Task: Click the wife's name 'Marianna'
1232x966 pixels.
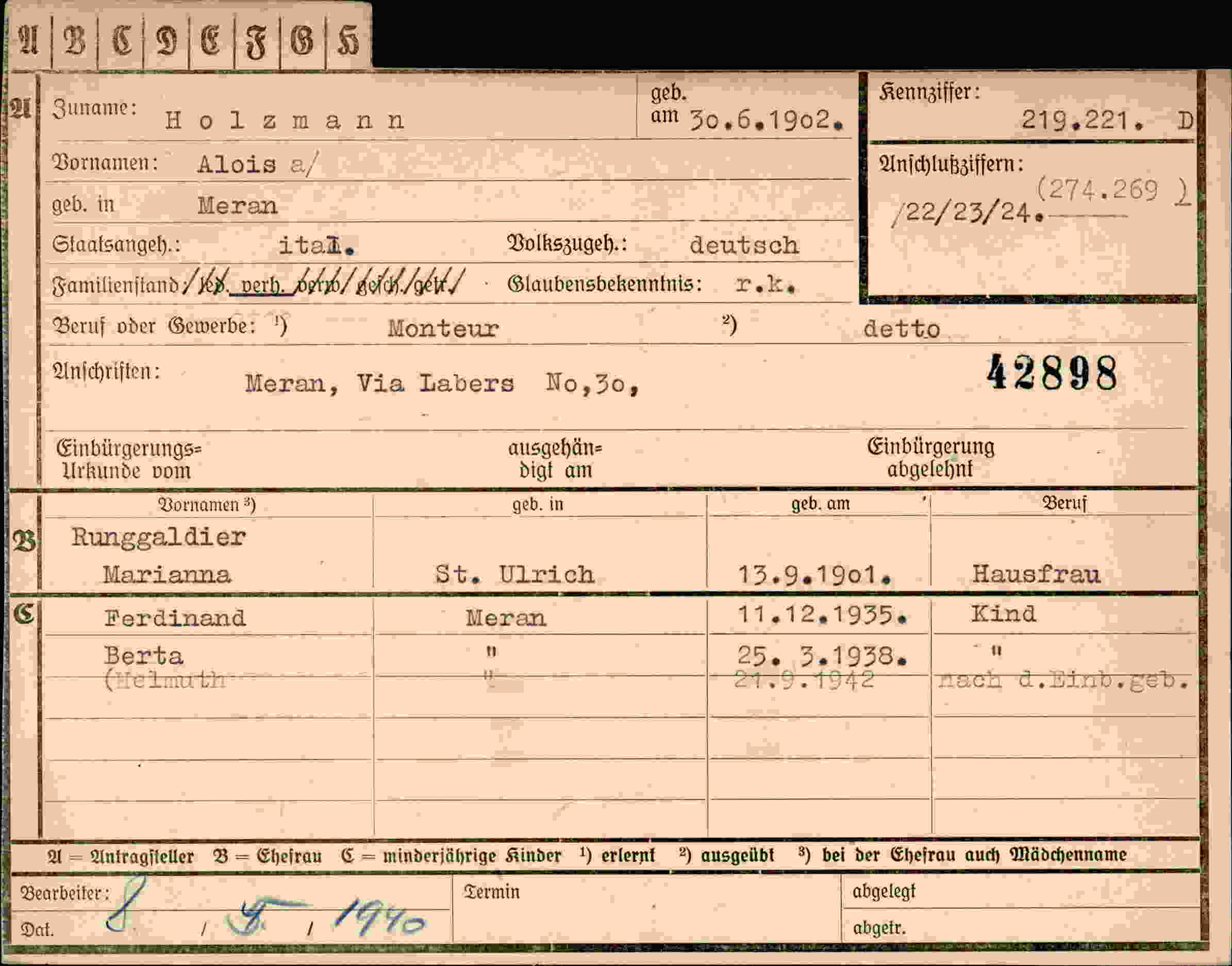Action: tap(167, 575)
